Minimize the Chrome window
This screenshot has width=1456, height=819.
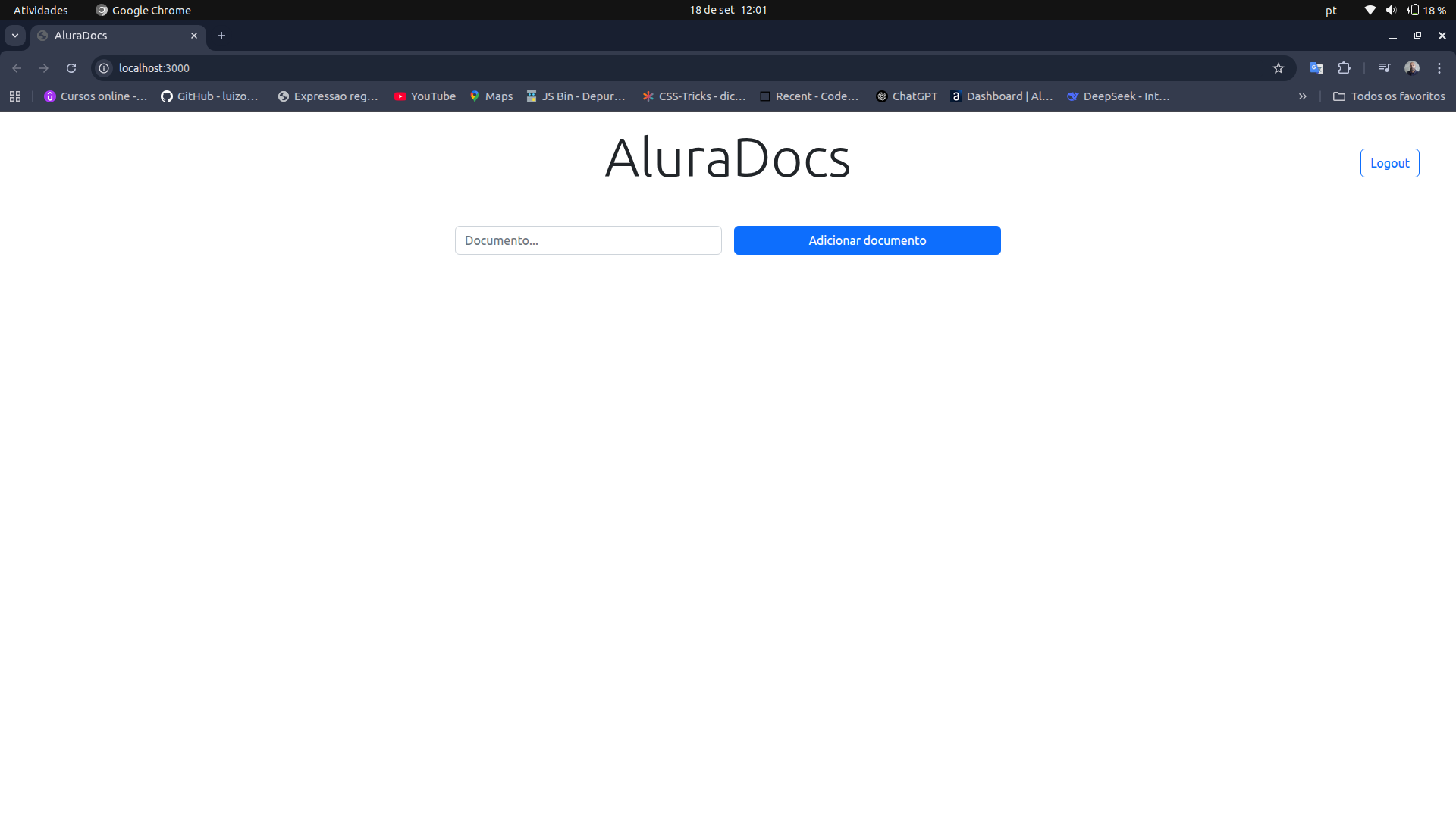point(1393,36)
